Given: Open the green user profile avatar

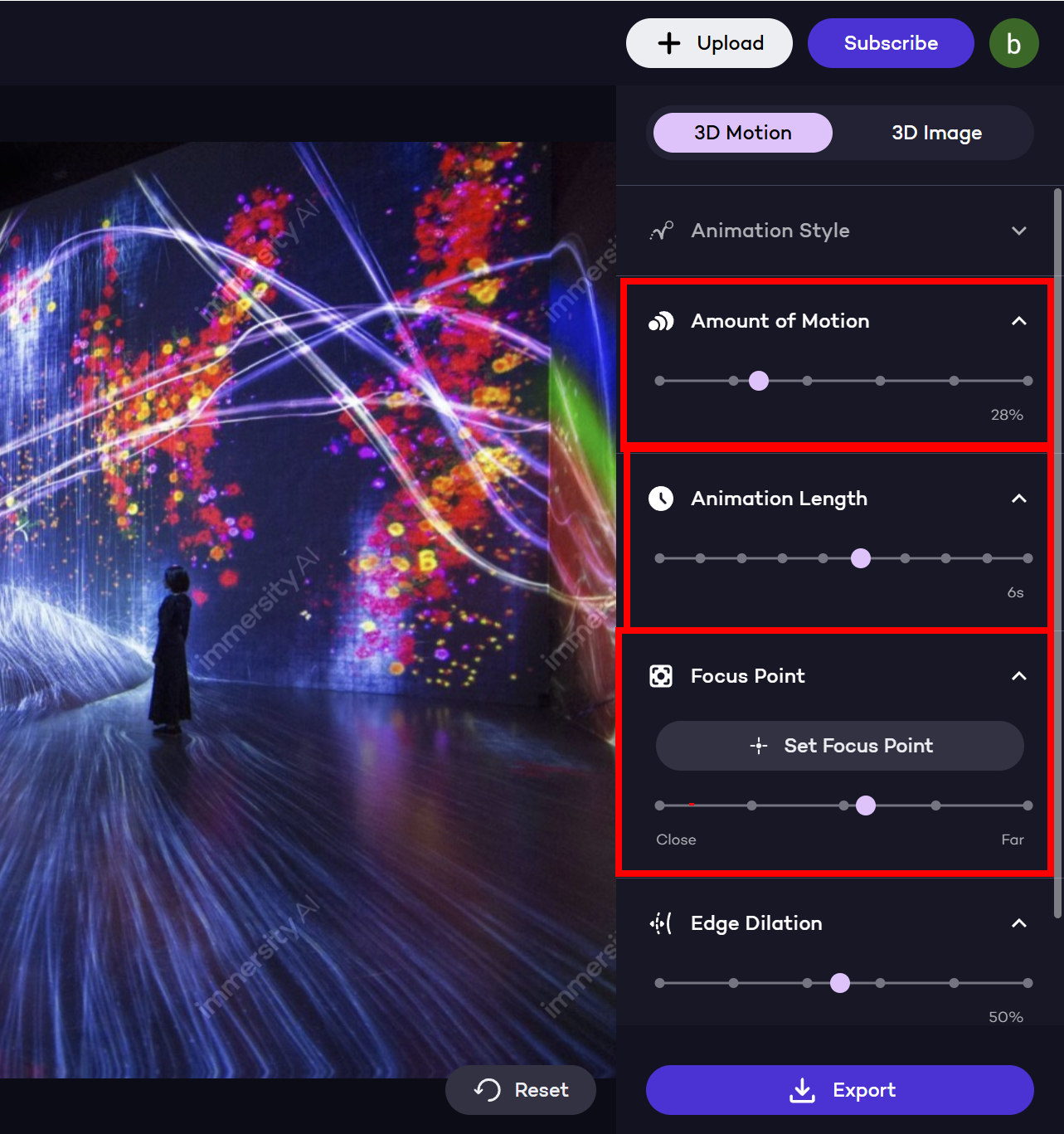Looking at the screenshot, I should 1013,43.
